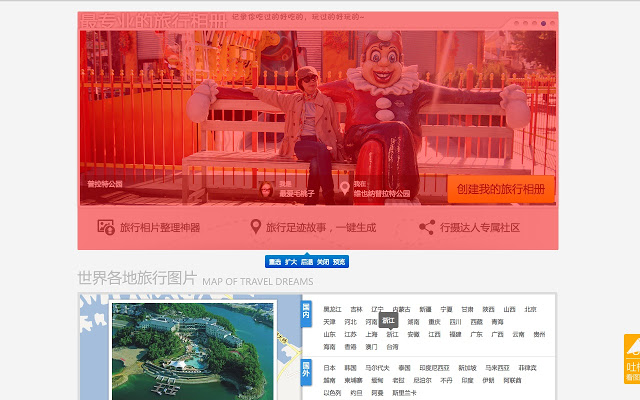
Task: Click the 新加坡 country link
Action: click(x=467, y=368)
